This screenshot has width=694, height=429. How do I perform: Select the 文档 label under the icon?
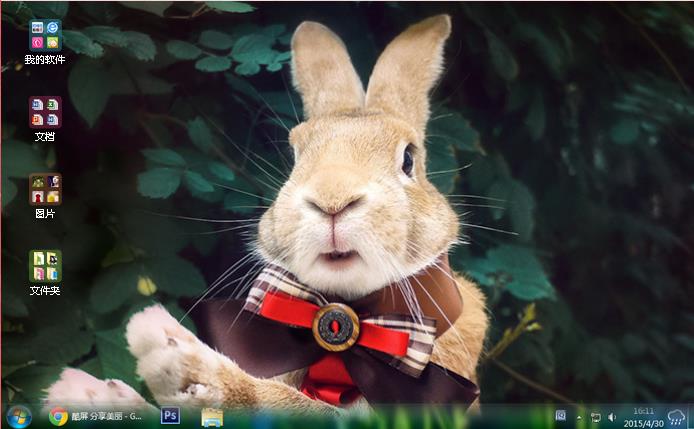tap(45, 136)
